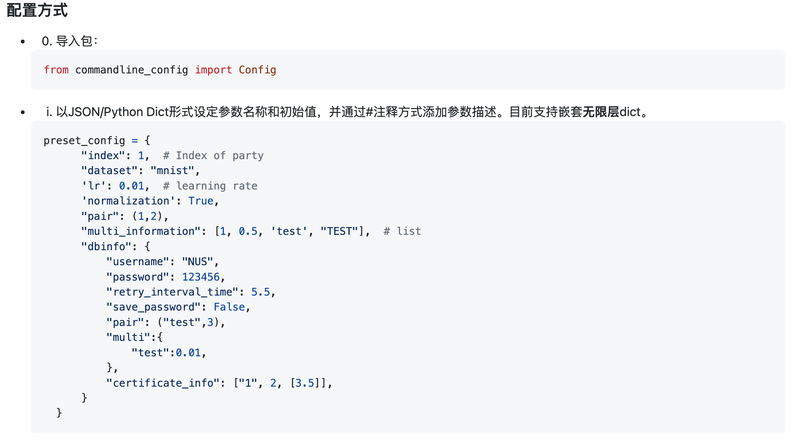Click the '# learning rate' comment
Screen dimensions: 800x442
click(210, 186)
